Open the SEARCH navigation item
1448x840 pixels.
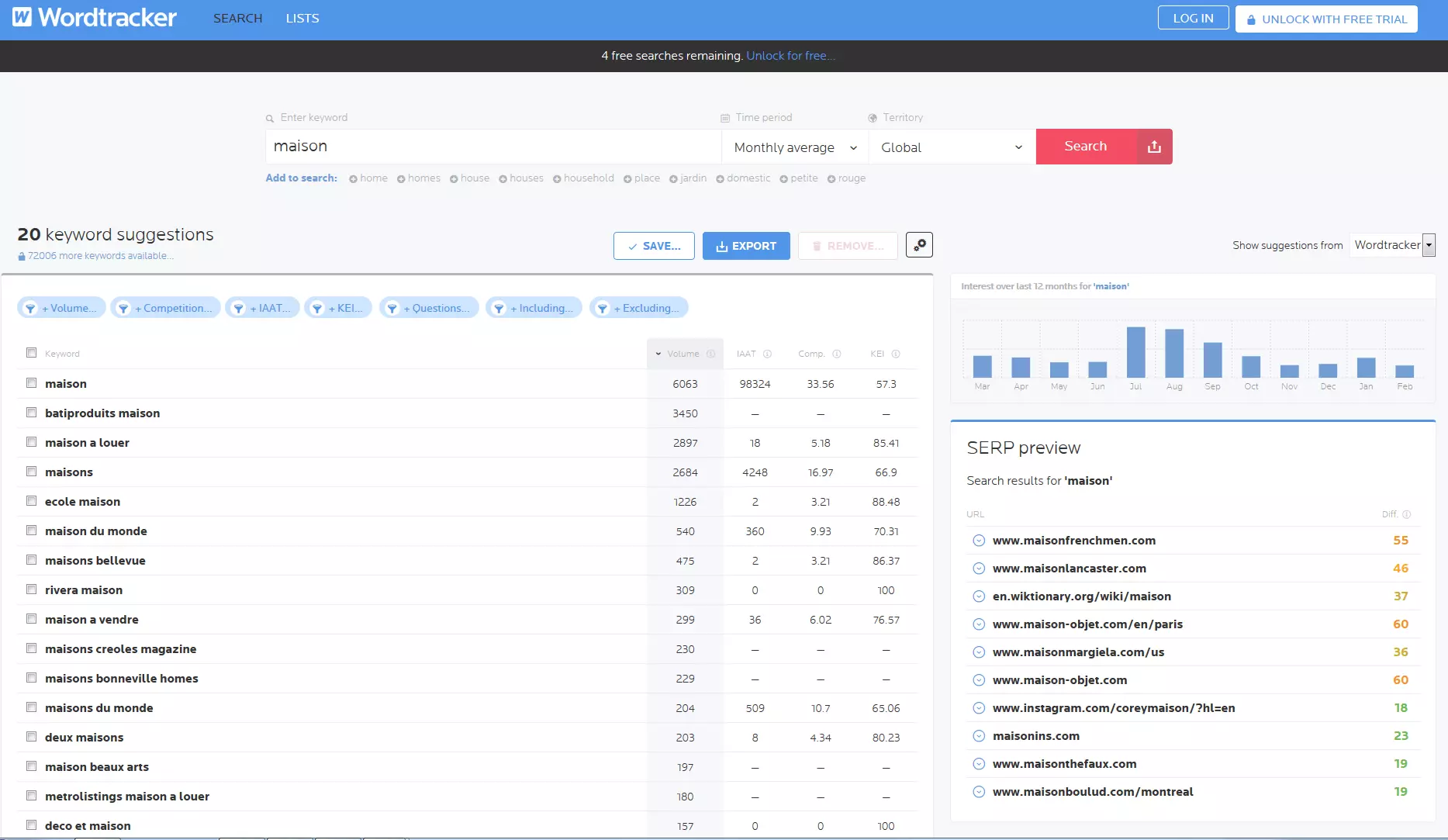[x=238, y=19]
